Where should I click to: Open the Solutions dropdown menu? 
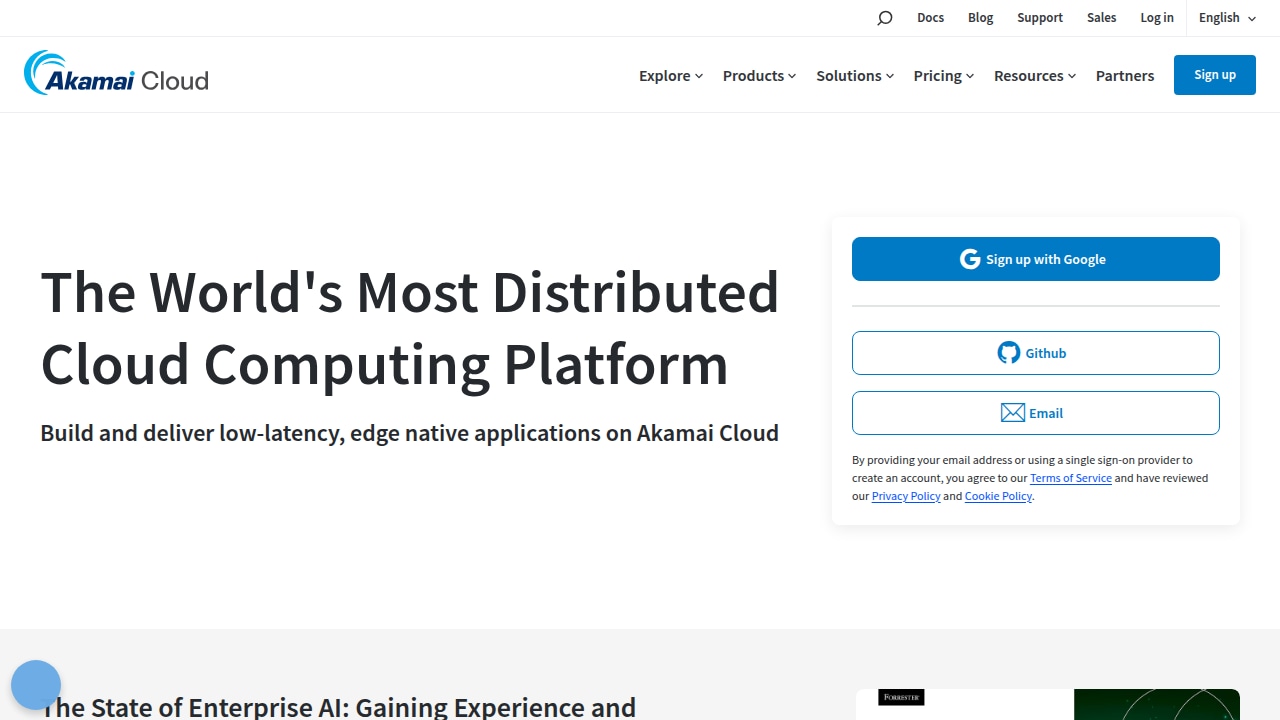pyautogui.click(x=855, y=76)
